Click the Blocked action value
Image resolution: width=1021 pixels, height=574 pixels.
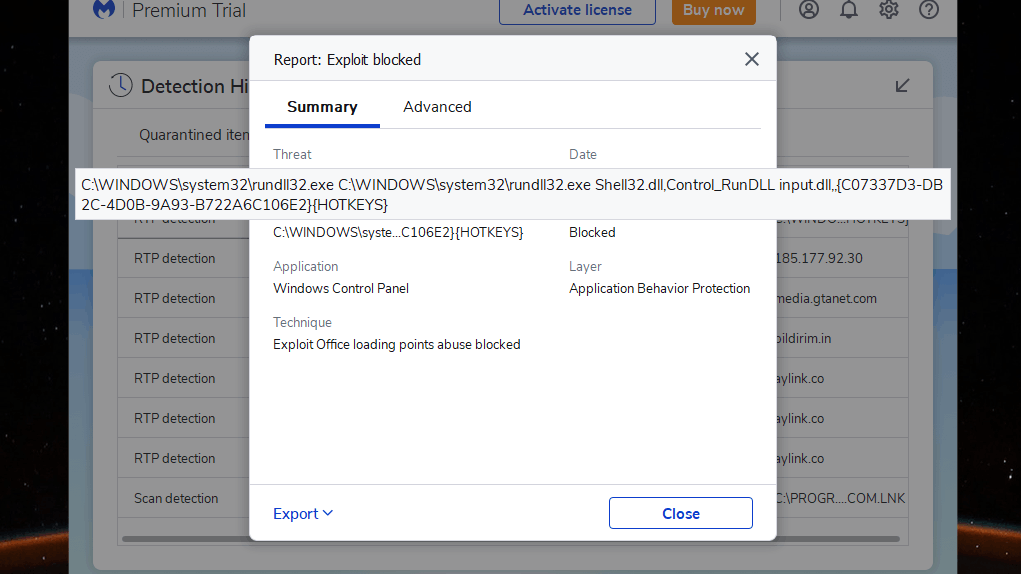[x=592, y=232]
